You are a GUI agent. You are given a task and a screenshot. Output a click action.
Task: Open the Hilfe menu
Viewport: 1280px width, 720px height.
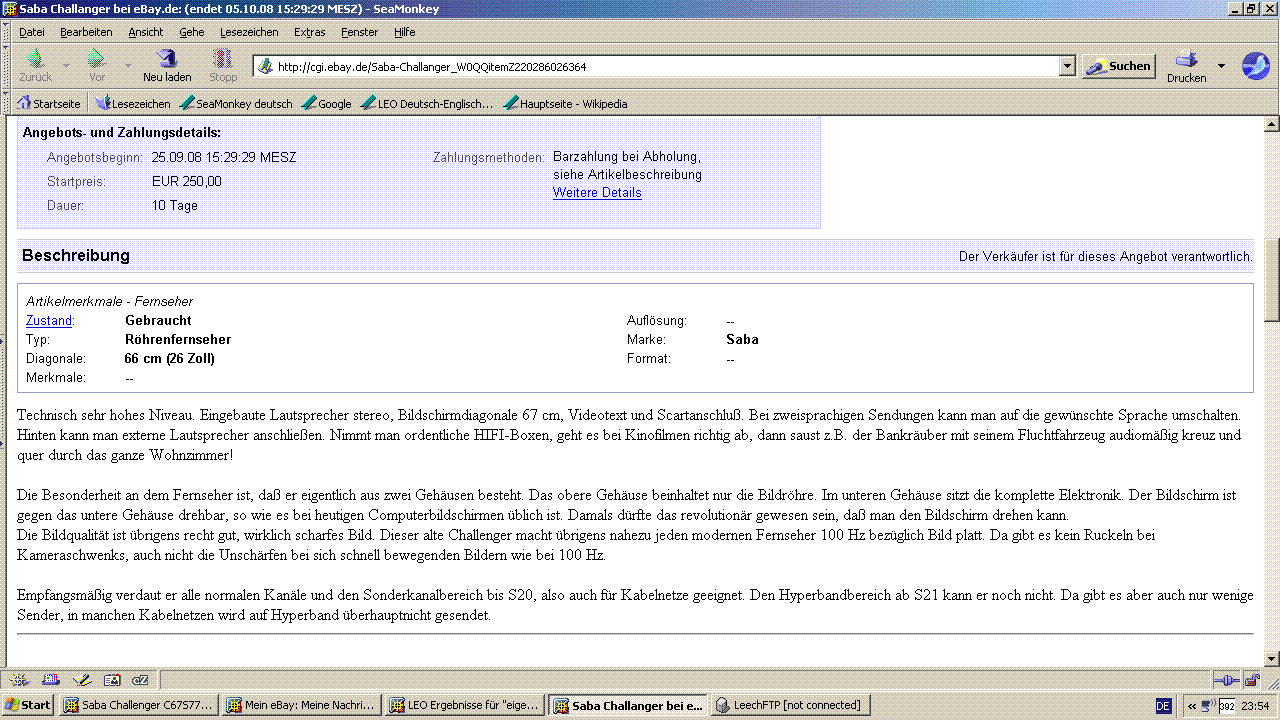405,32
